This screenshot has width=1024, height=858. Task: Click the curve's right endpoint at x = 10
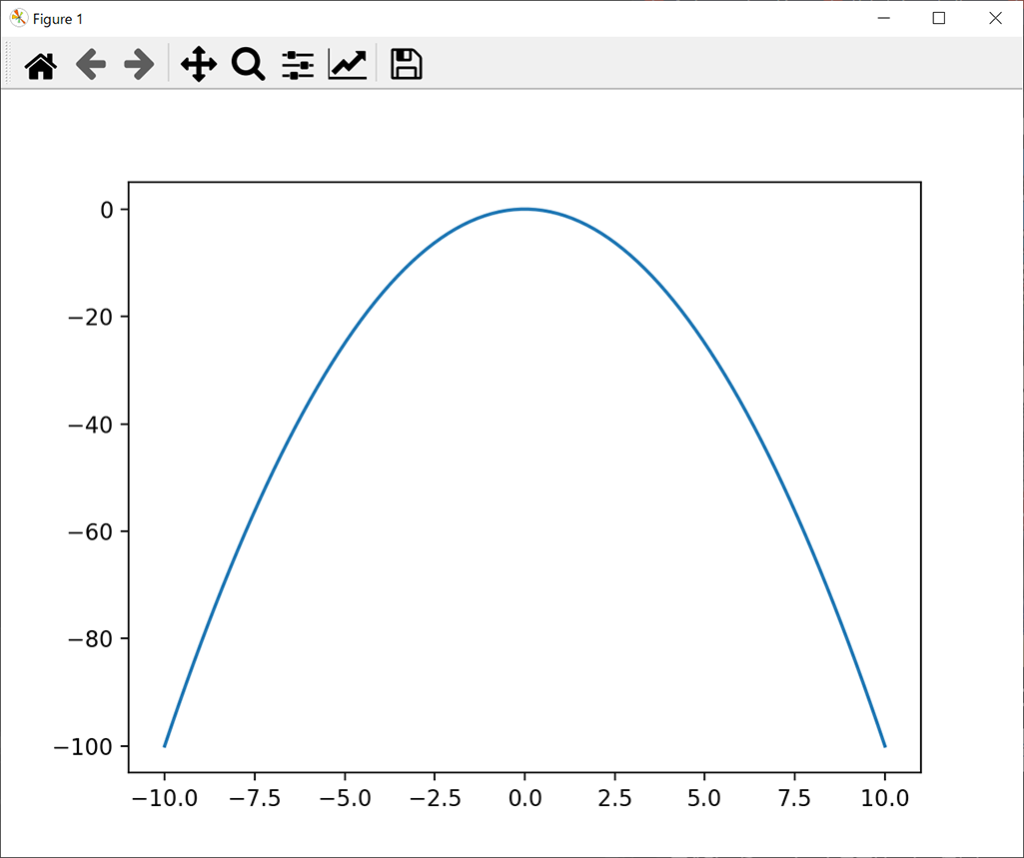coord(884,745)
